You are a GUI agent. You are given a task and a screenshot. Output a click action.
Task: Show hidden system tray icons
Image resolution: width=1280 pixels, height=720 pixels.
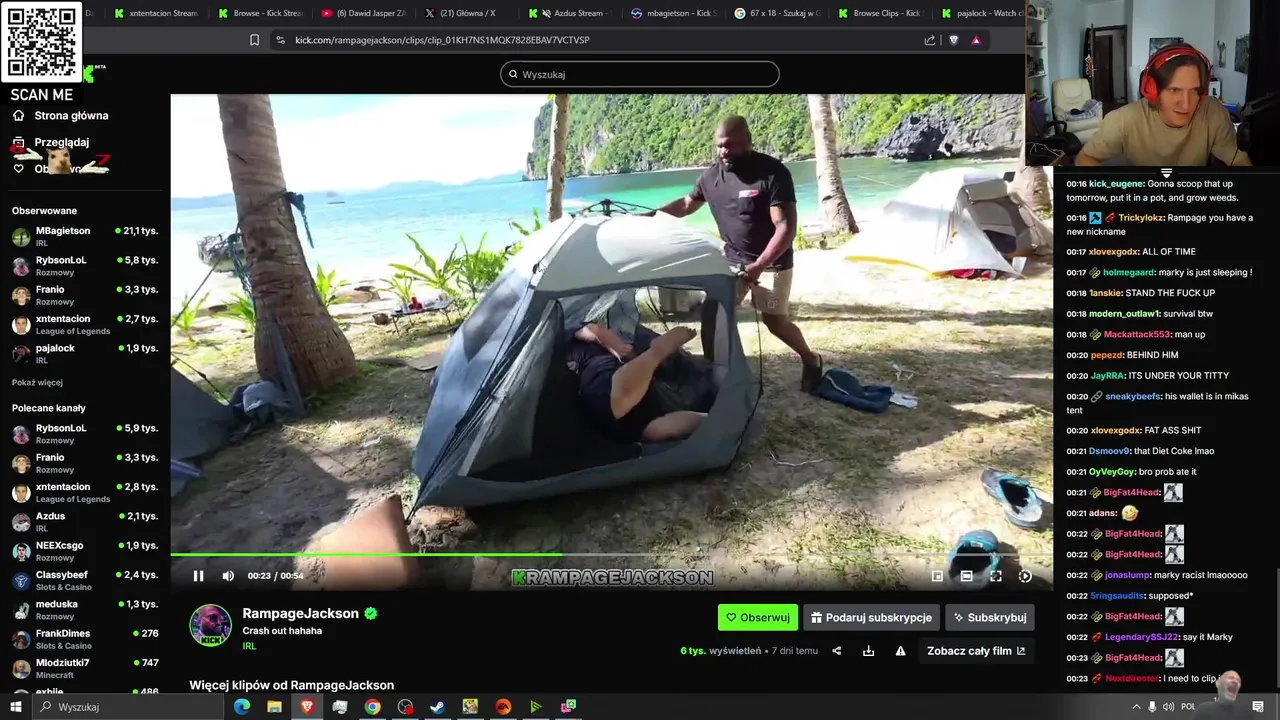pos(1136,707)
